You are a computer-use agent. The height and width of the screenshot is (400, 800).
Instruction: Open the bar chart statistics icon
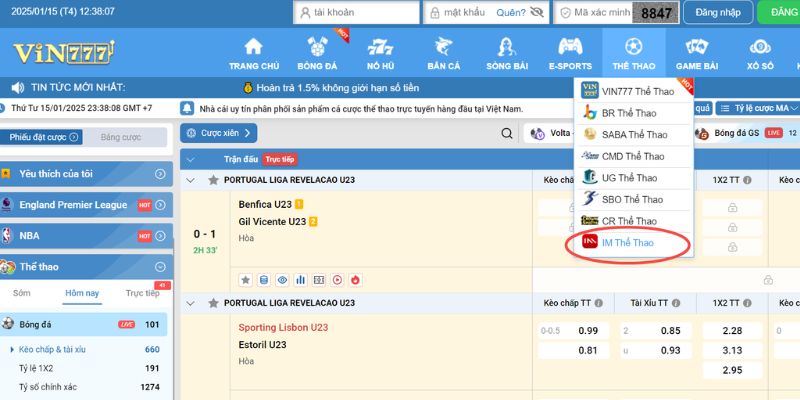[x=301, y=280]
